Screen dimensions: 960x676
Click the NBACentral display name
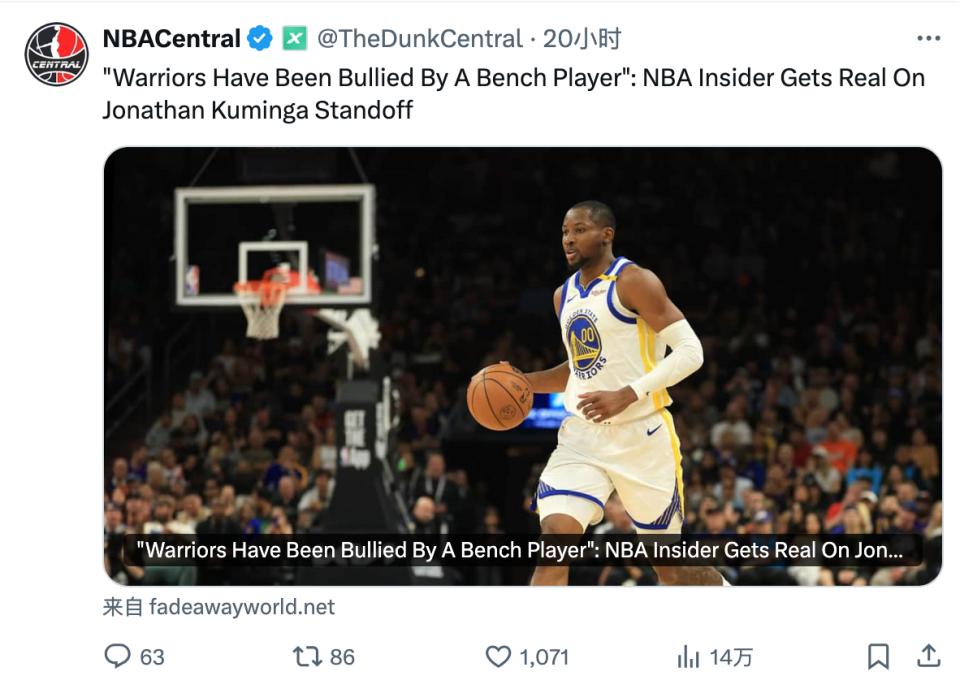171,39
